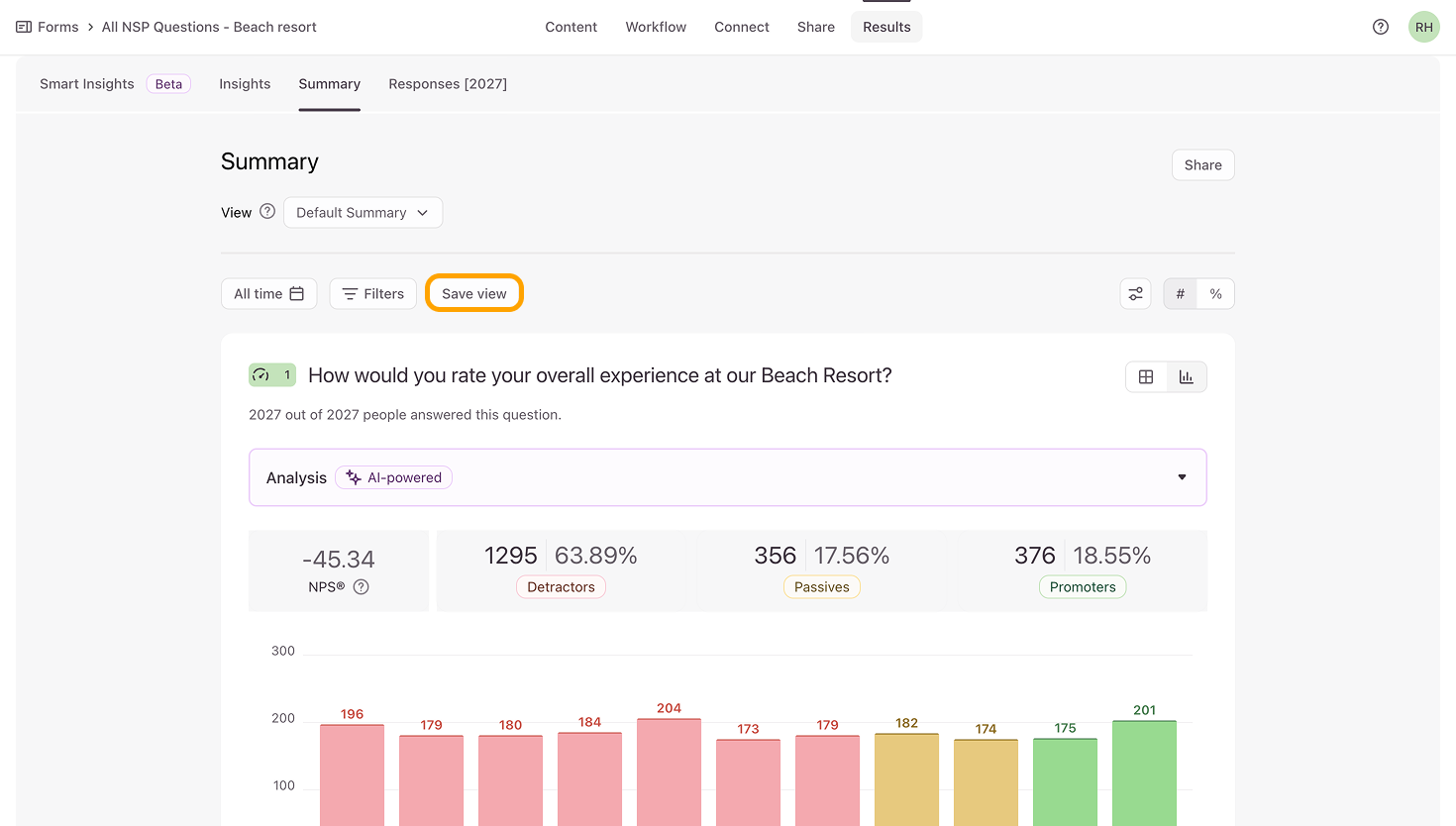Open the Responses [2027] tab
Viewport: 1456px width, 826px height.
click(x=448, y=84)
